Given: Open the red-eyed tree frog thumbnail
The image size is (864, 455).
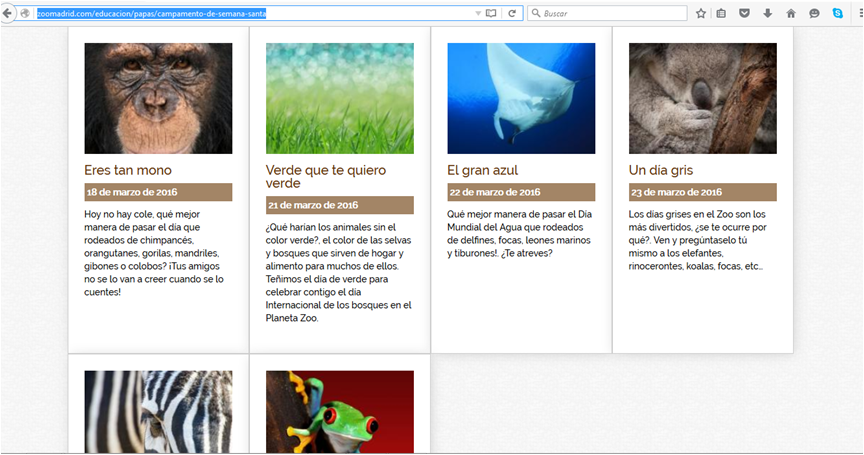Looking at the screenshot, I should click(339, 412).
